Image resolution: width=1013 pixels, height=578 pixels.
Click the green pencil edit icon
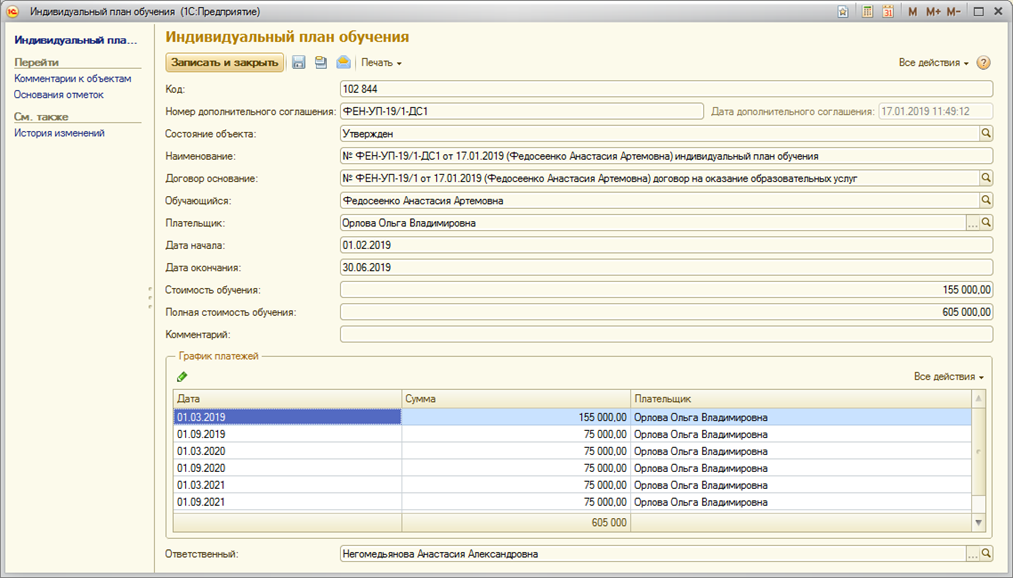coord(182,377)
